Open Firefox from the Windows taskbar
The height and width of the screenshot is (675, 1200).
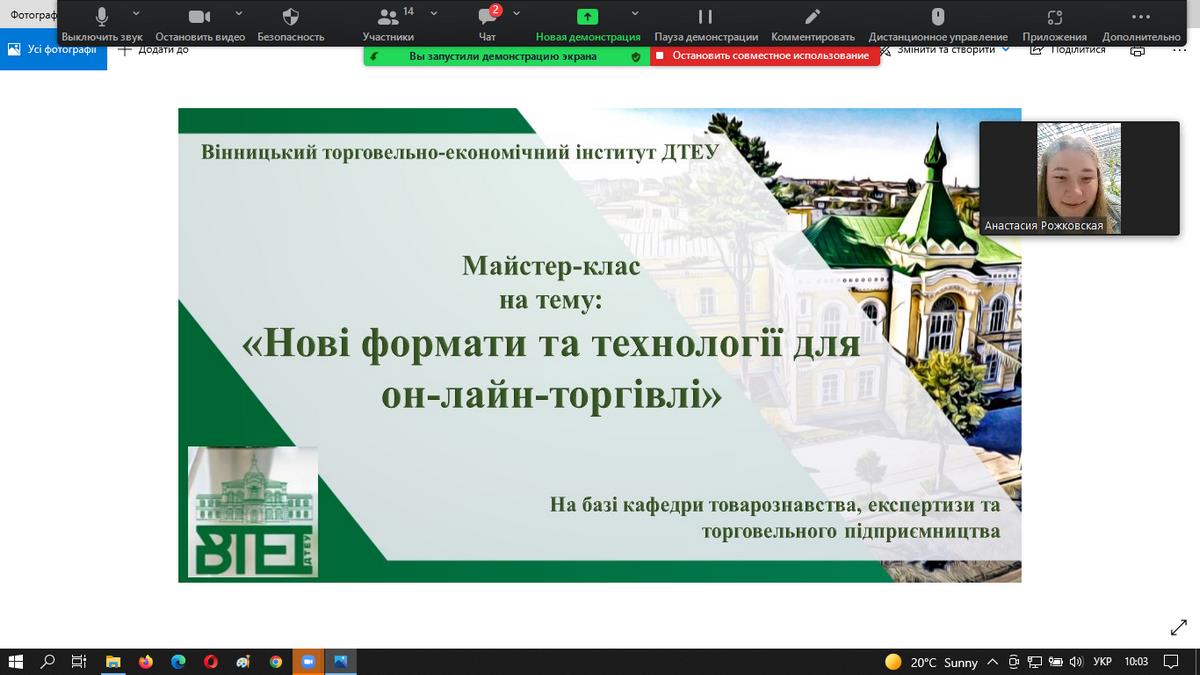(146, 662)
